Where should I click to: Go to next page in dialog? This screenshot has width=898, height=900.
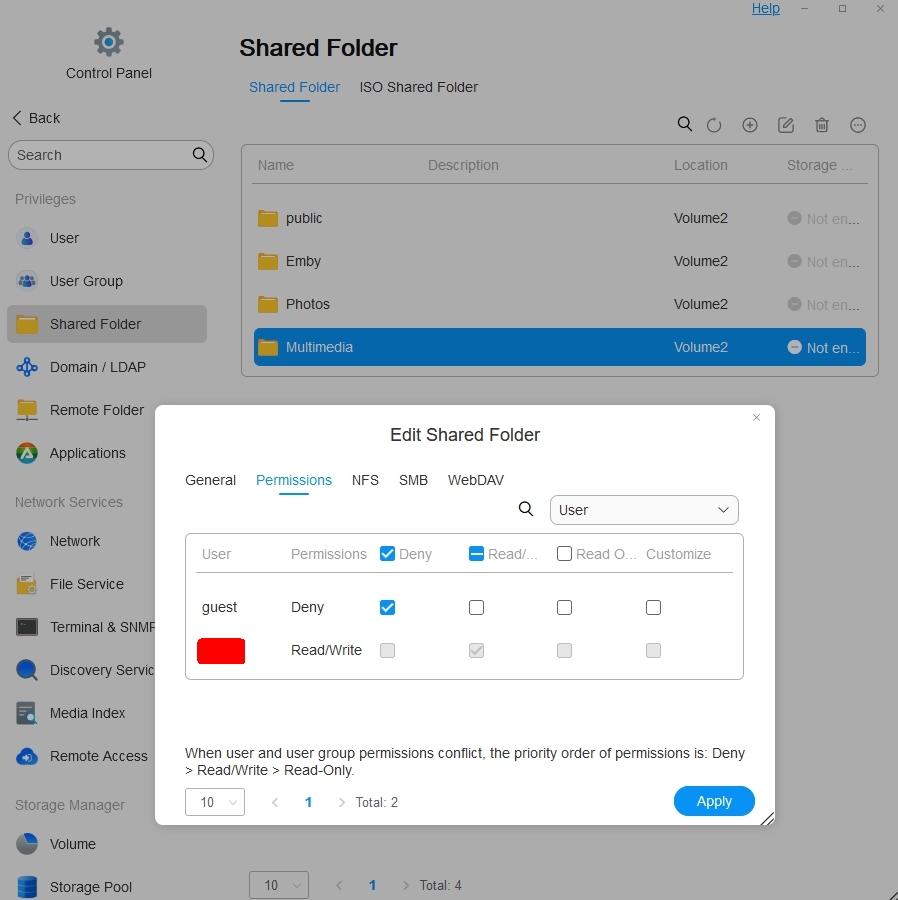[341, 802]
